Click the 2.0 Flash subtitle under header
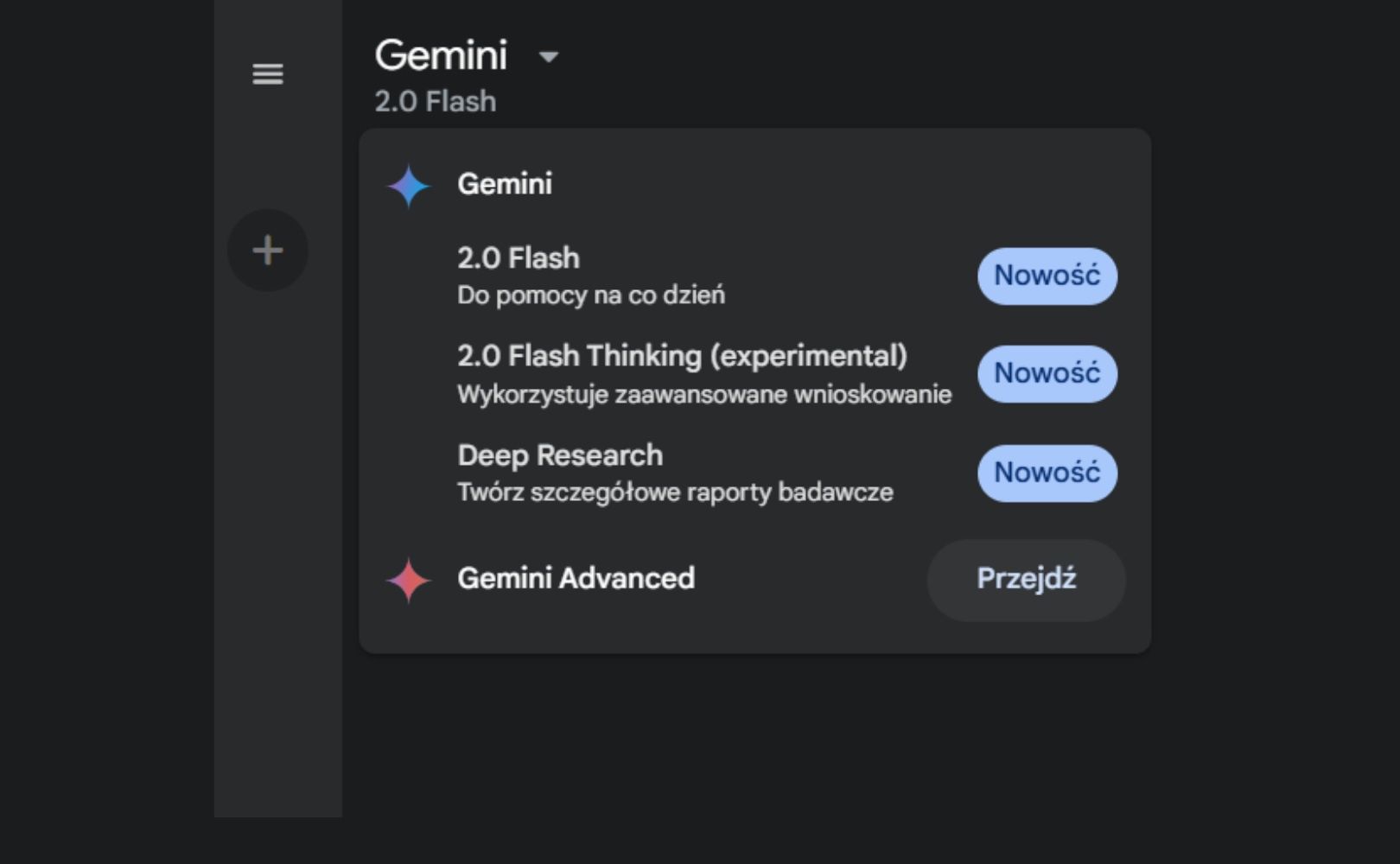Viewport: 1400px width, 864px height. click(x=436, y=102)
